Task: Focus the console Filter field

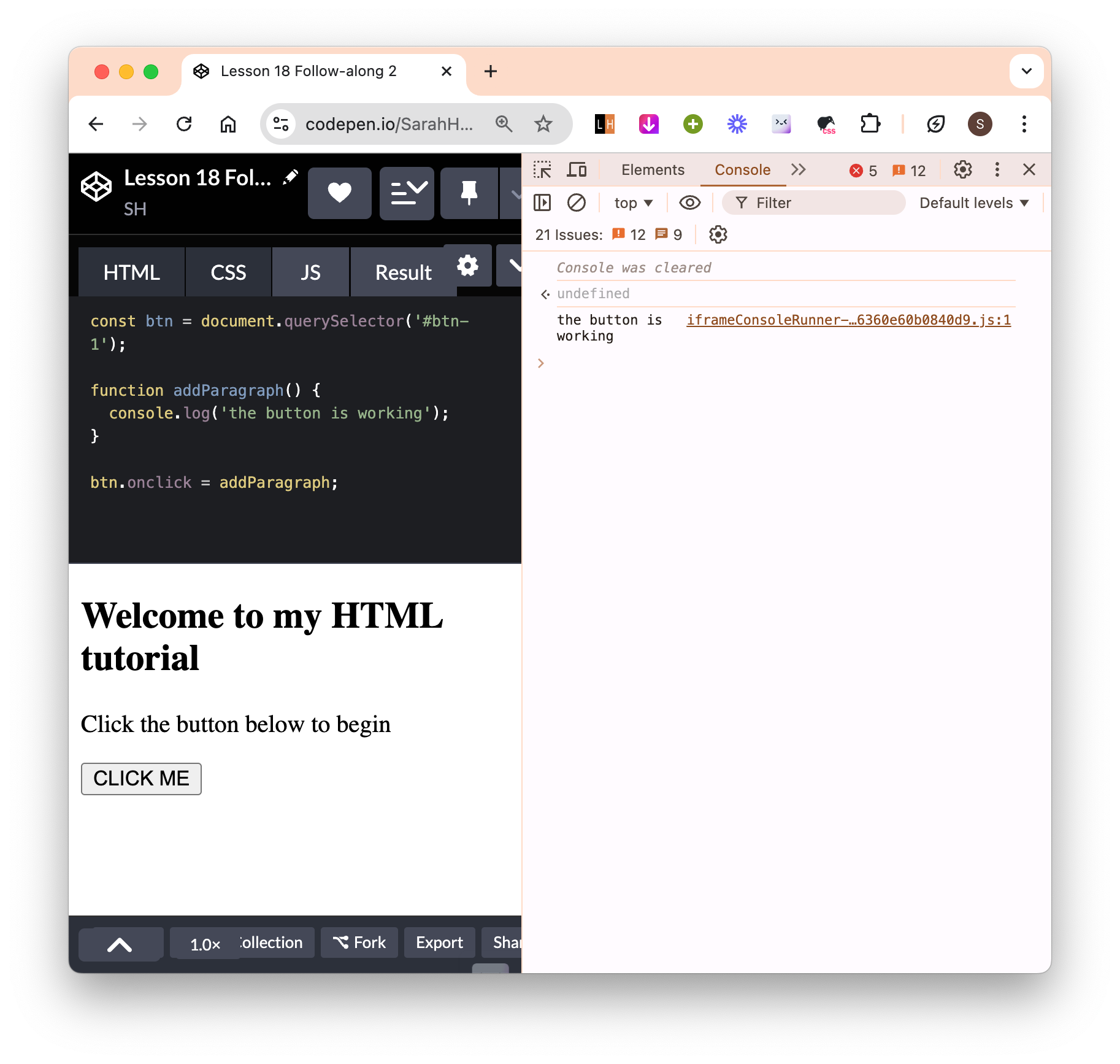Action: [x=813, y=203]
